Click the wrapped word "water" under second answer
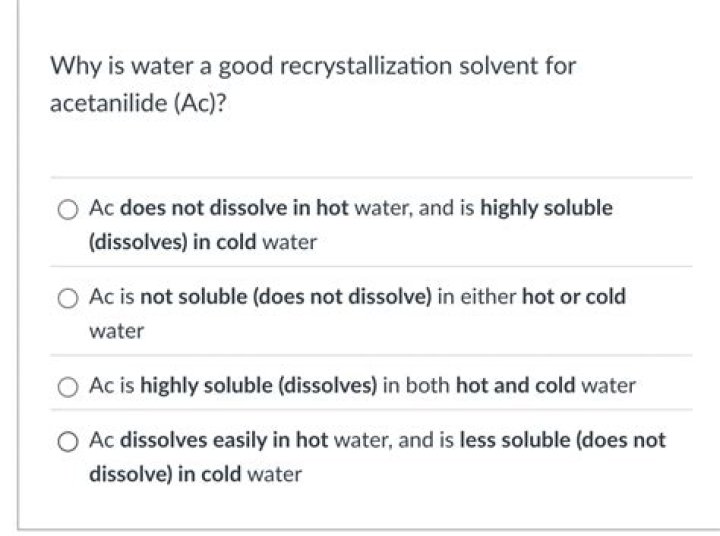The width and height of the screenshot is (720, 536). (x=116, y=330)
